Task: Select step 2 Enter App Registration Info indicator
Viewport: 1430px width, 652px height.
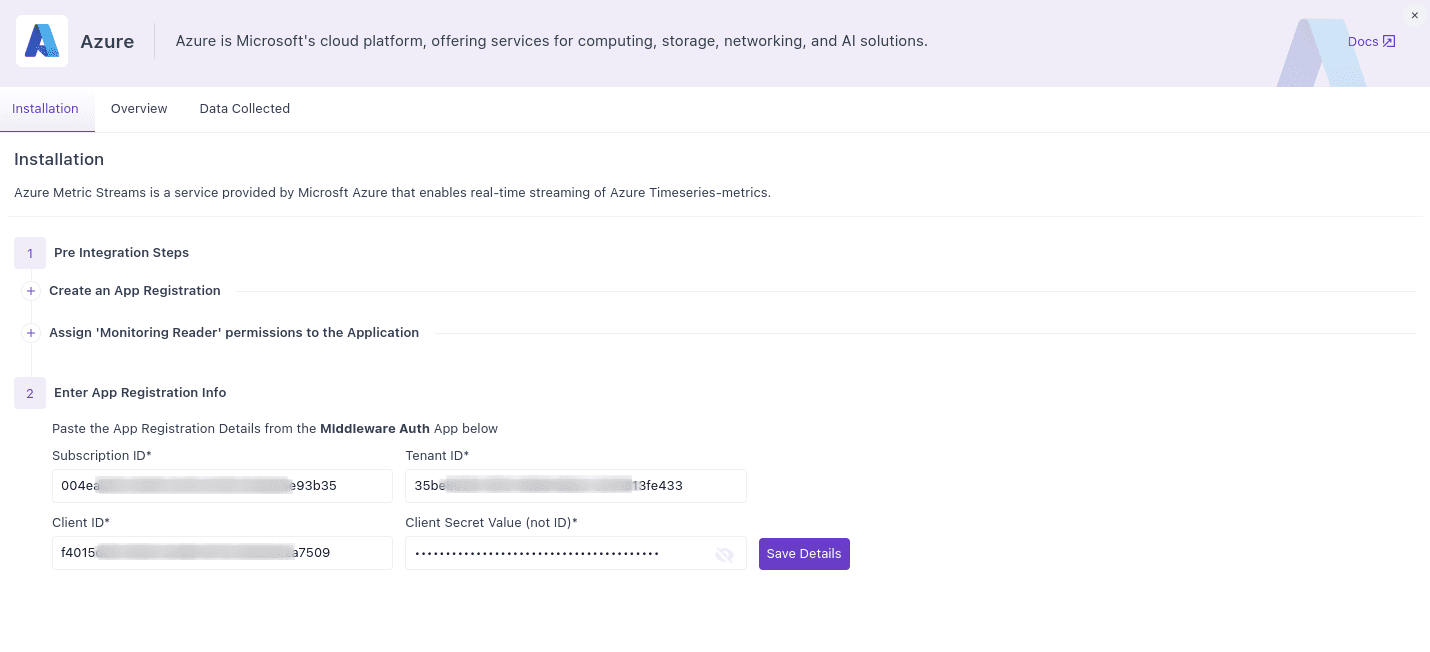Action: pyautogui.click(x=29, y=393)
